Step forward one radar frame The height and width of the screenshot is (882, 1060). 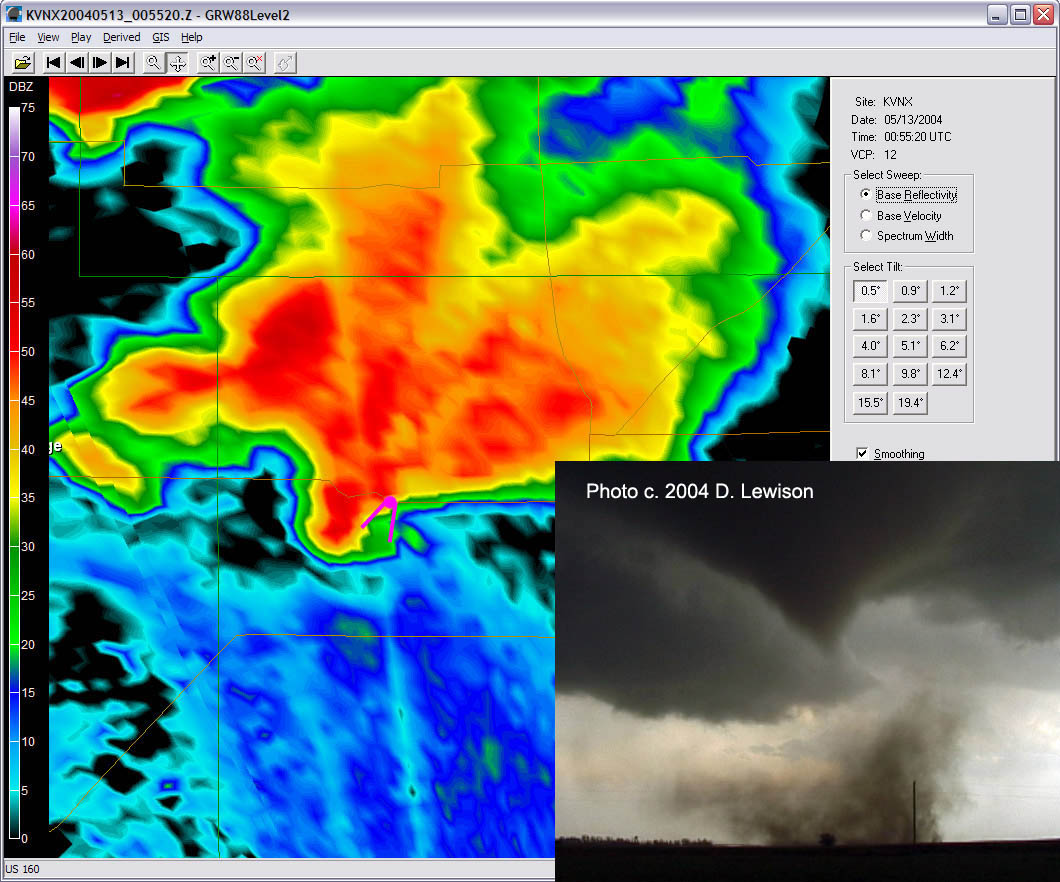(x=100, y=62)
